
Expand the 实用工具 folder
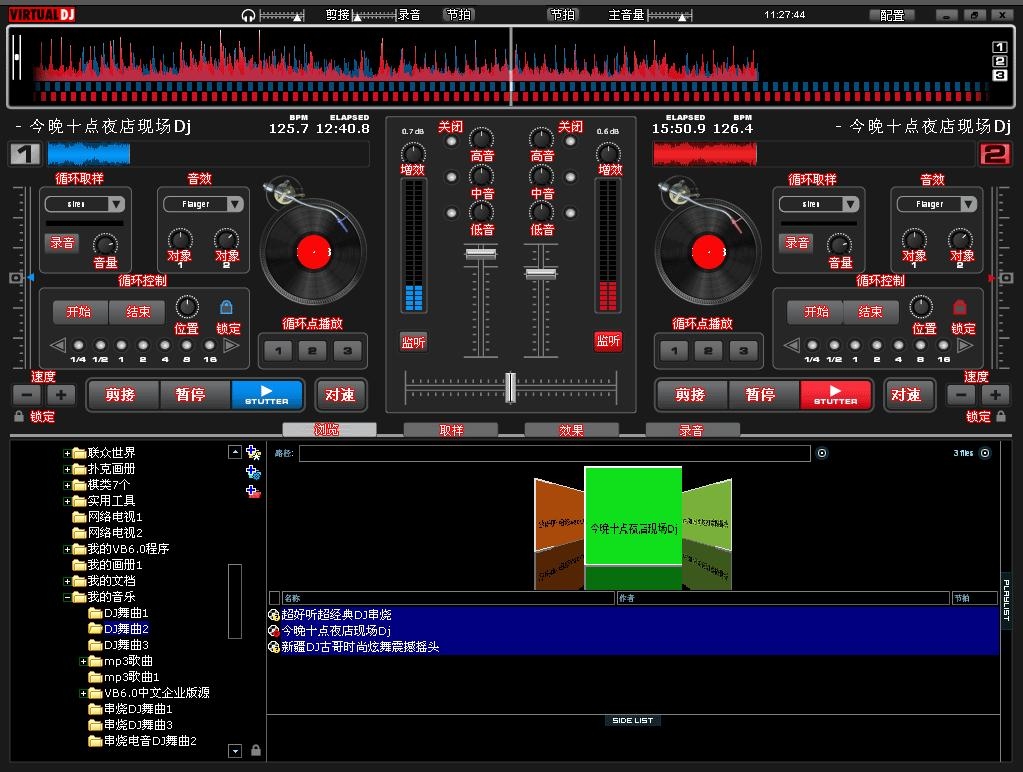67,501
